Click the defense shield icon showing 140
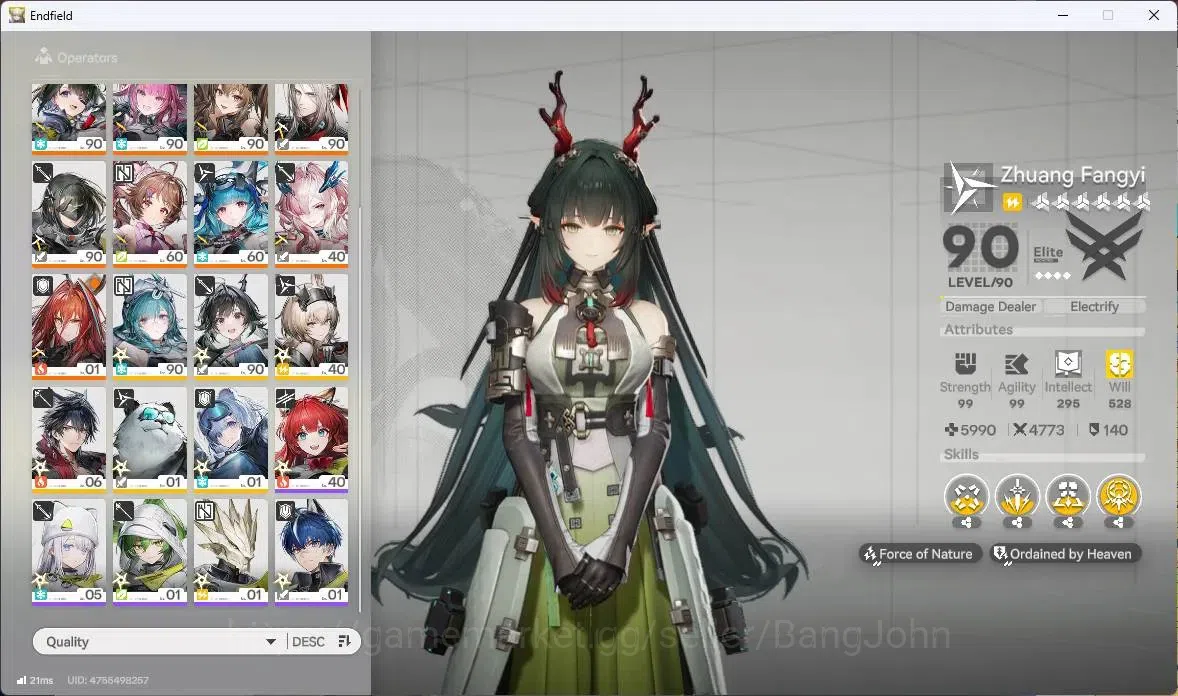The width and height of the screenshot is (1178, 696). pyautogui.click(x=1094, y=429)
